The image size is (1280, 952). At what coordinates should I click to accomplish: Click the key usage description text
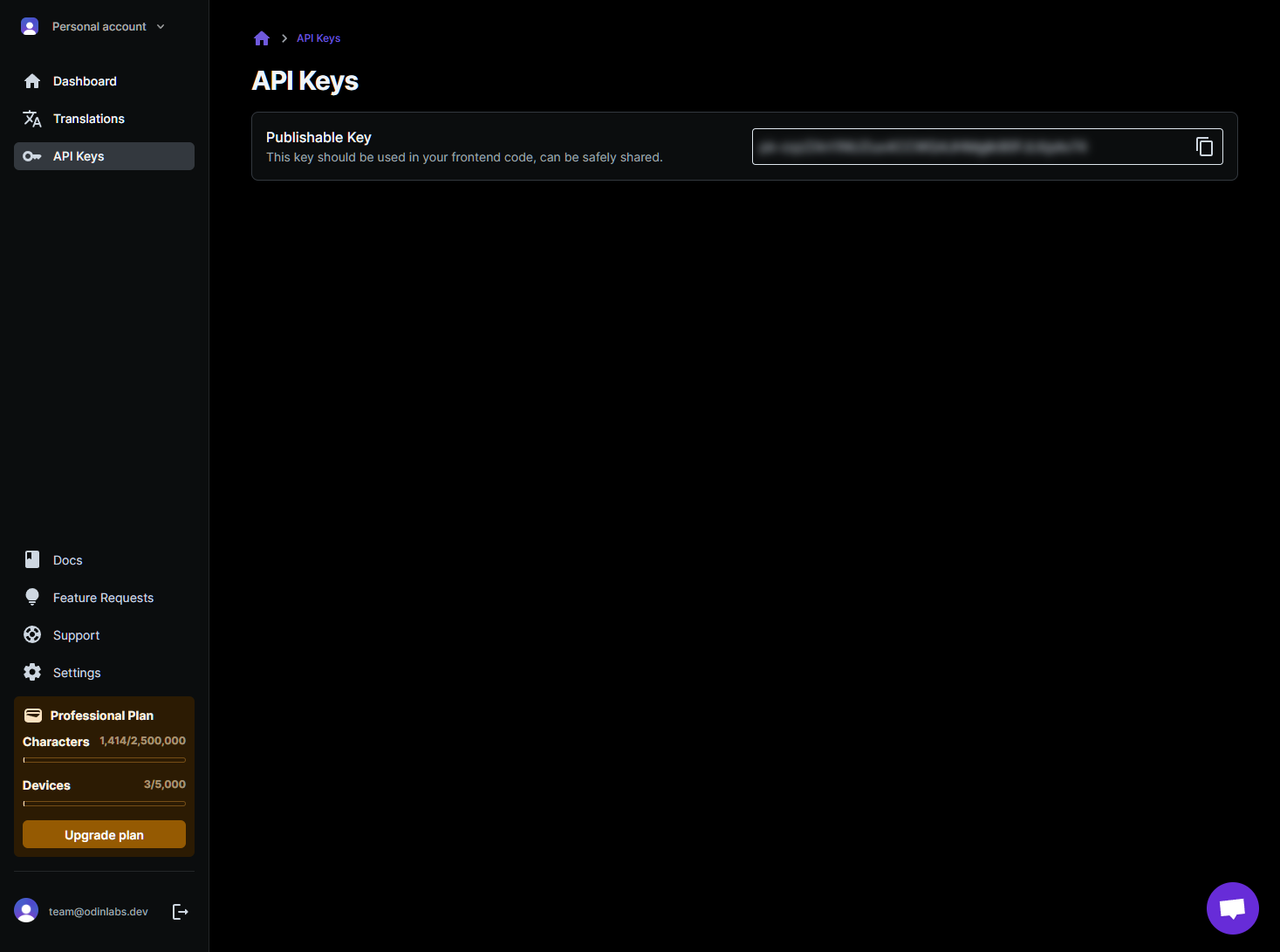pos(464,157)
